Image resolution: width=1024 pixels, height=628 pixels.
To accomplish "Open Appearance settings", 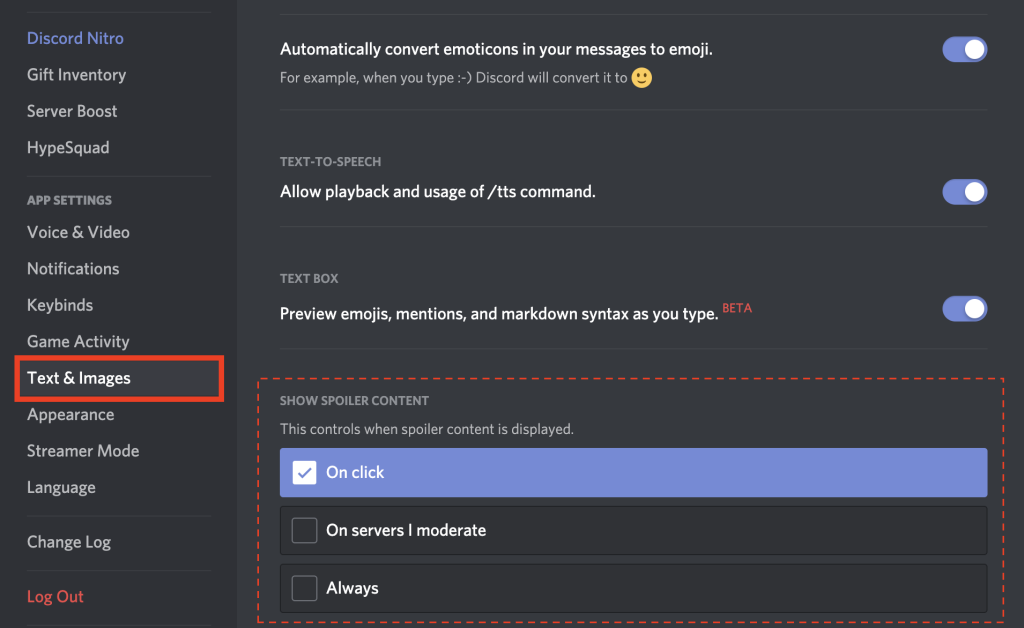I will (x=71, y=415).
